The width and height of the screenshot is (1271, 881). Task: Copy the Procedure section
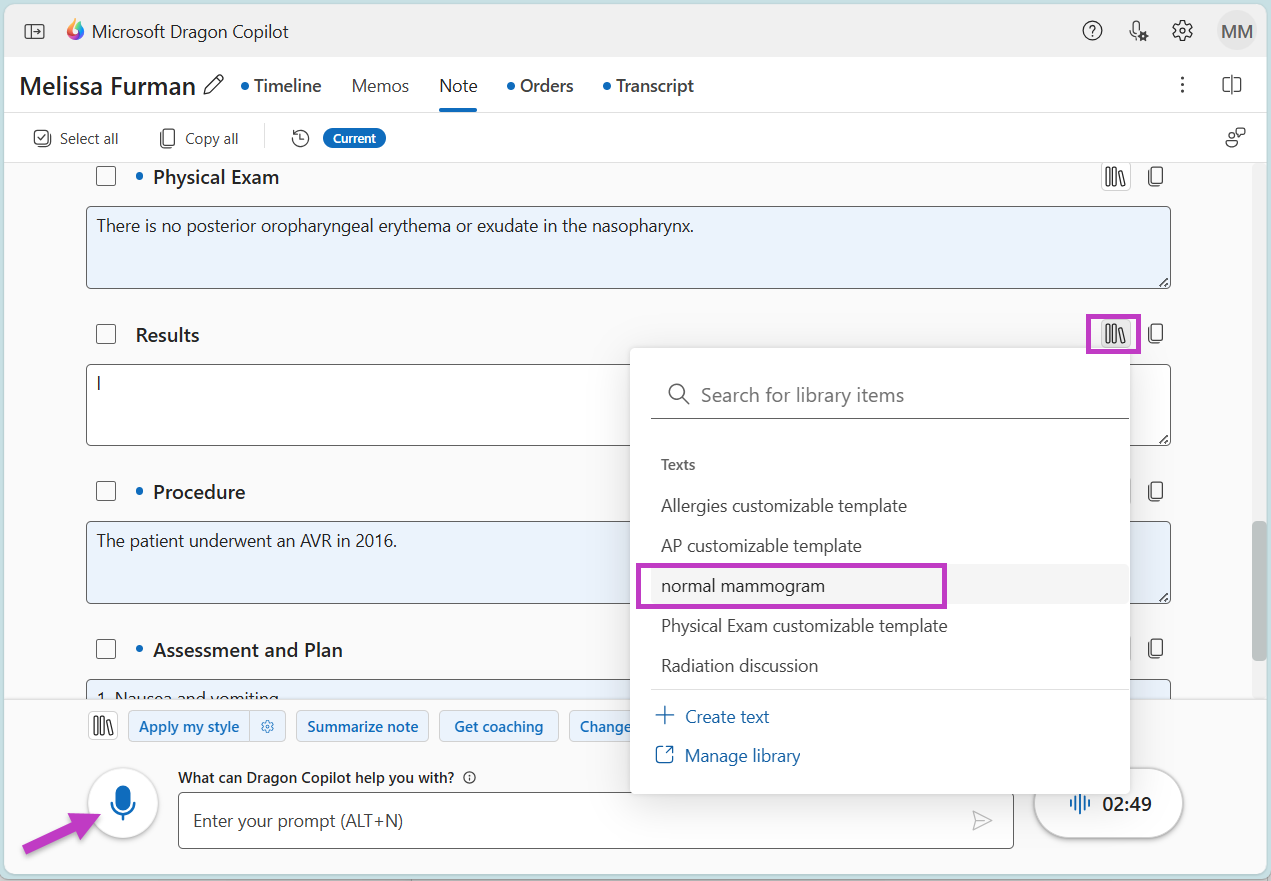1155,491
